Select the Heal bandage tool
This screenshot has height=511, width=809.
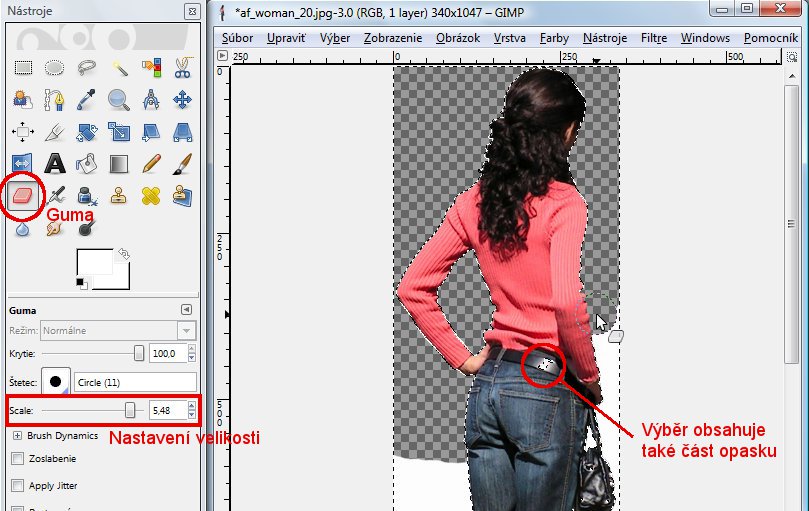pos(151,196)
